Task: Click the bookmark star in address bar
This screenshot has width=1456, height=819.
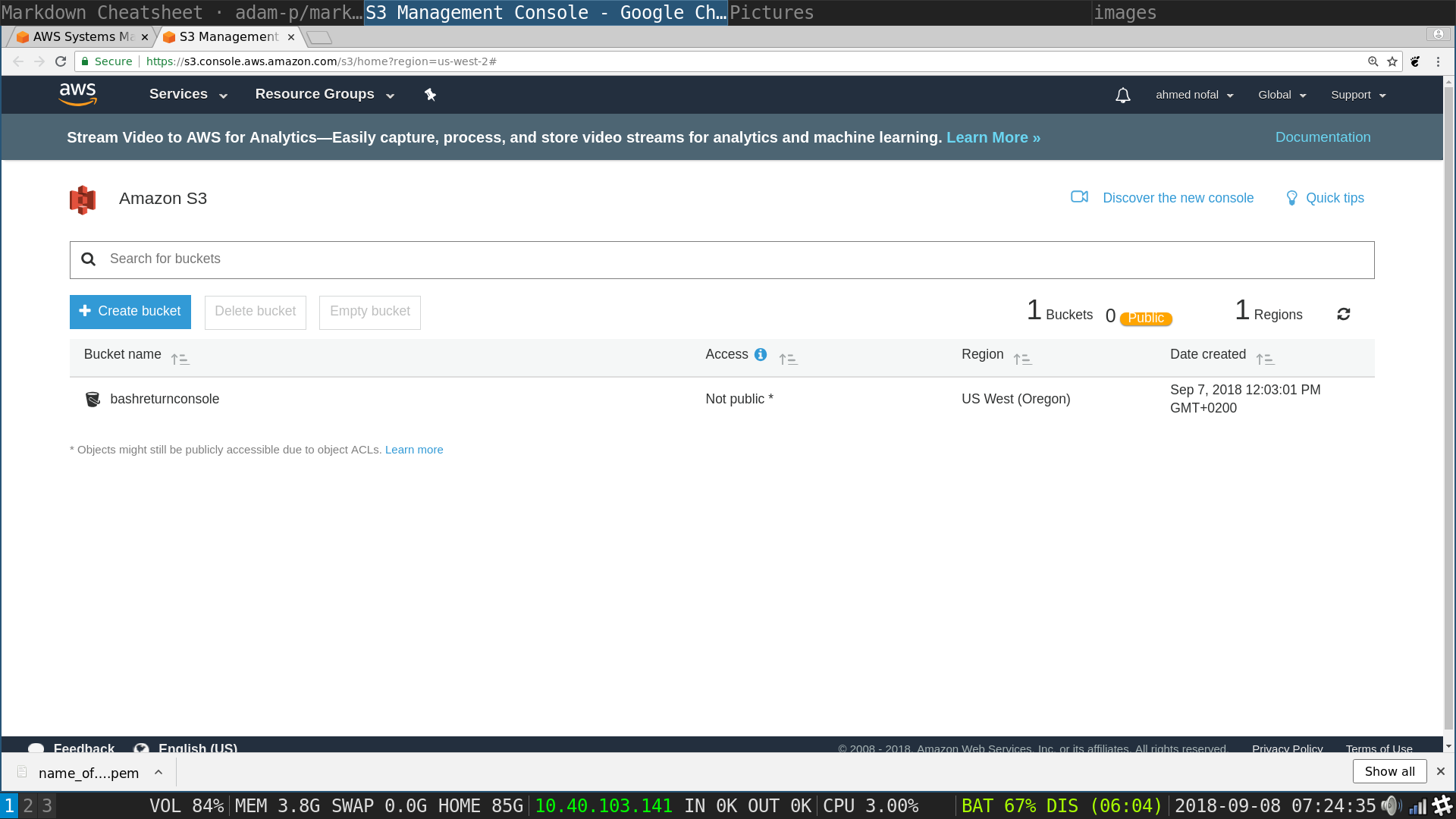Action: 1392,62
